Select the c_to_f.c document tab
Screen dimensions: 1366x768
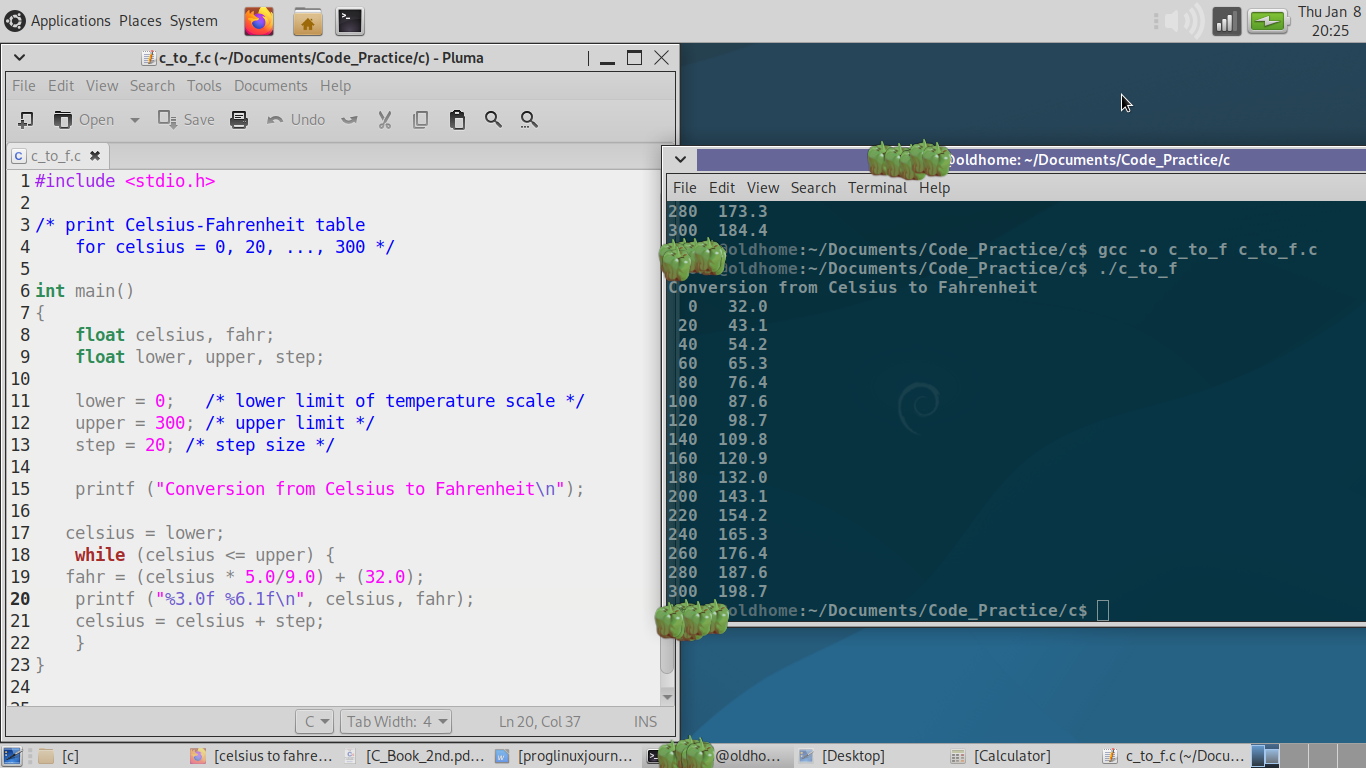(56, 156)
